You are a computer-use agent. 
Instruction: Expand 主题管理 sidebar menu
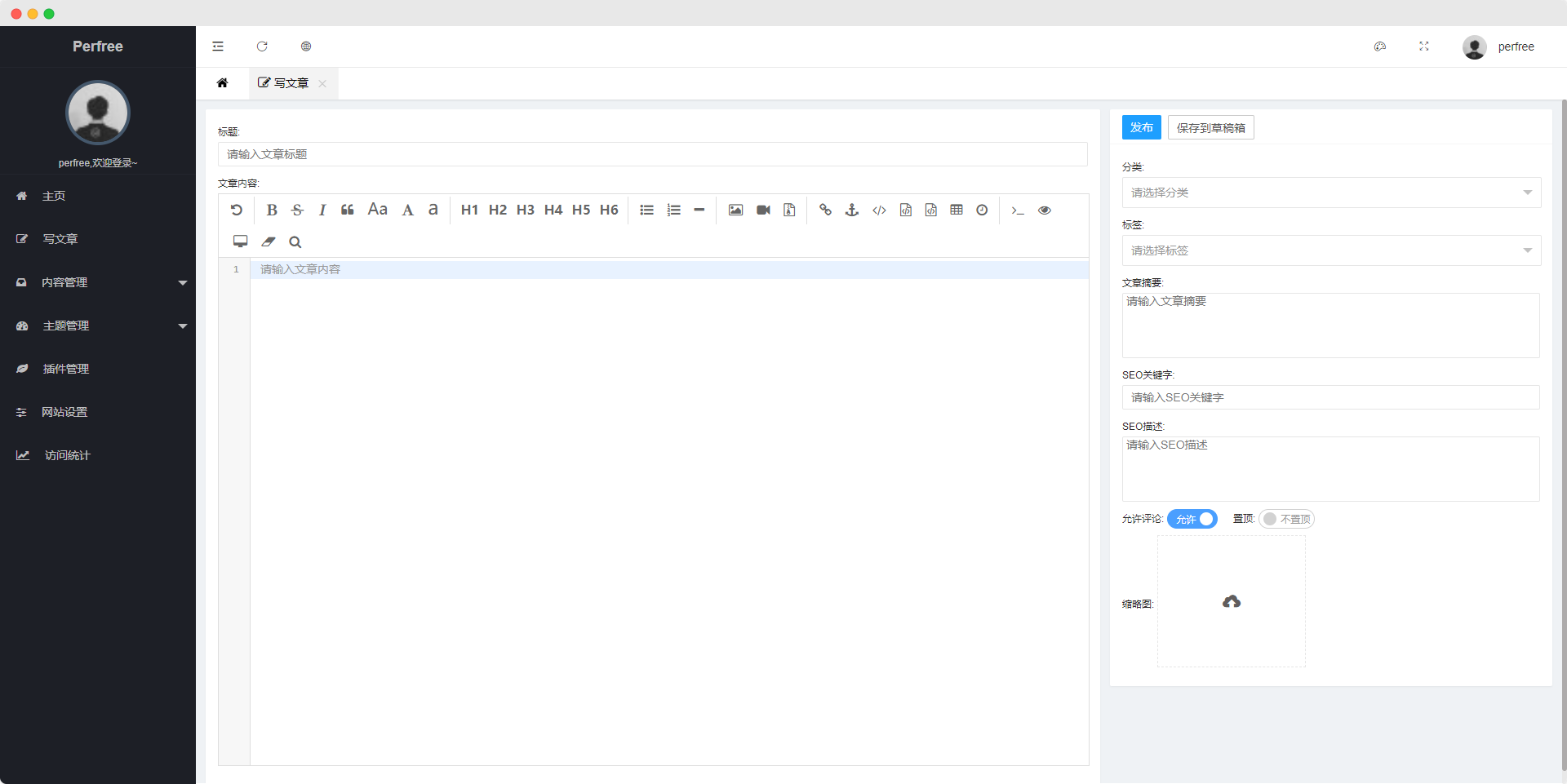coord(98,326)
